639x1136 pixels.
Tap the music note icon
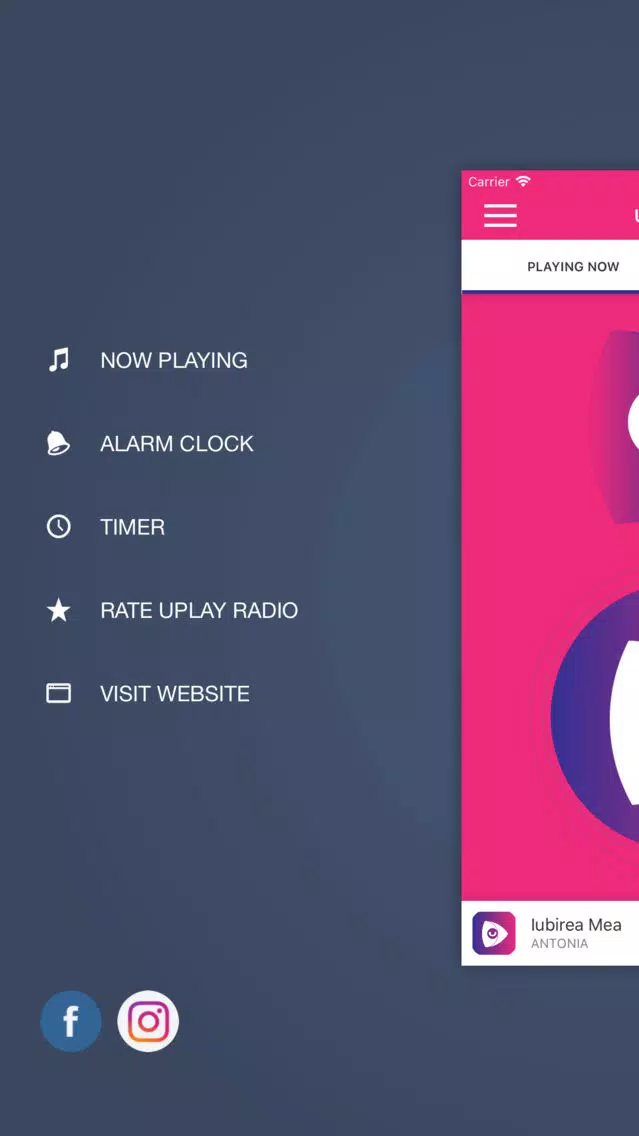tap(59, 360)
